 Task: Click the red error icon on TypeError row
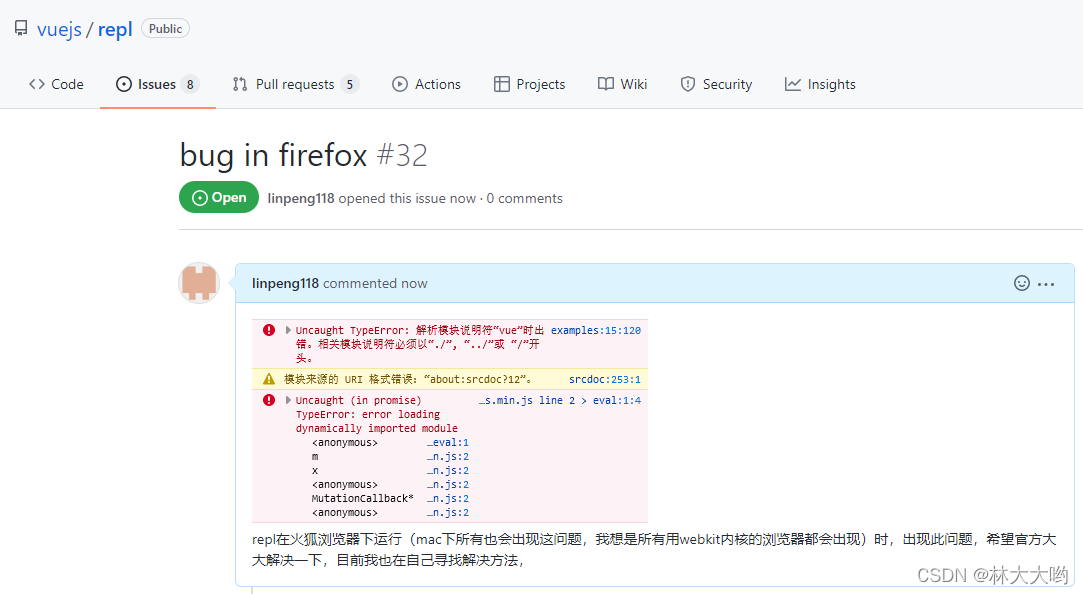[x=269, y=330]
